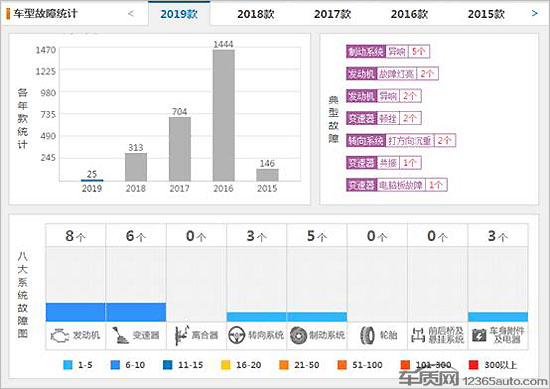This screenshot has width=550, height=389.
Task: Click the body accessories and electrics (车身附件及电器) icon
Action: pyautogui.click(x=479, y=335)
